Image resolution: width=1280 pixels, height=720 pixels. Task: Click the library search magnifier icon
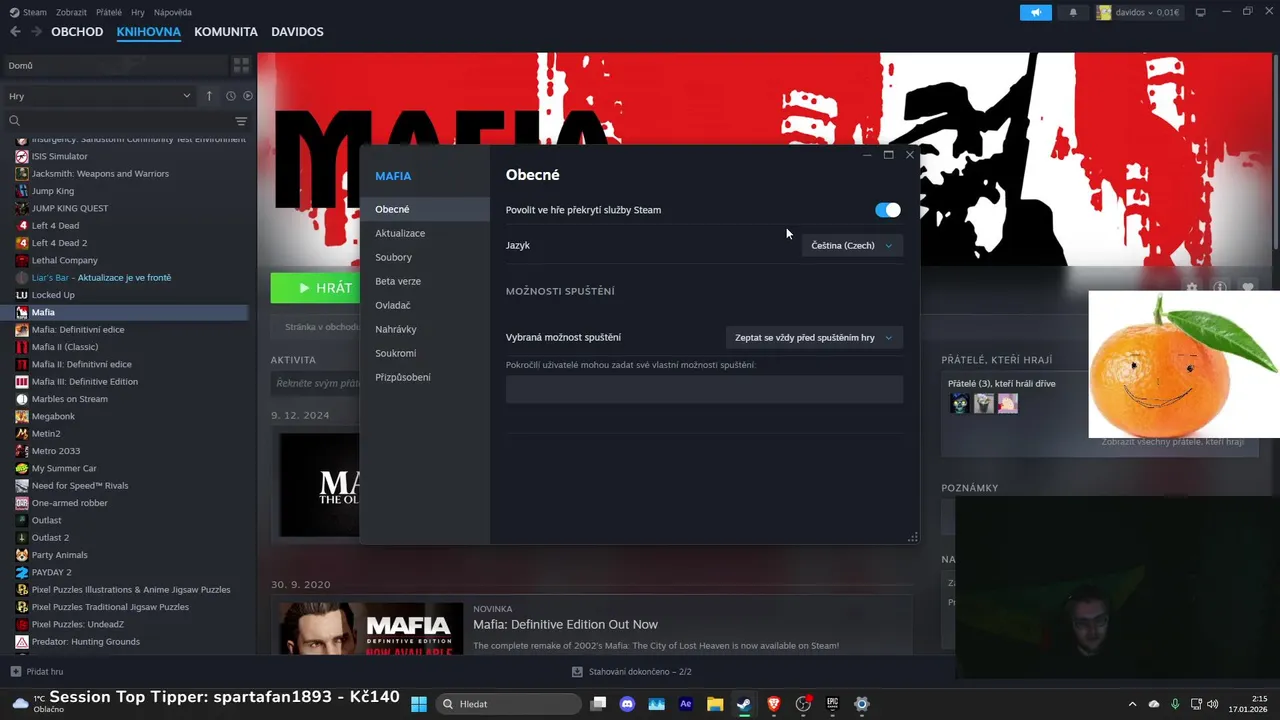click(x=14, y=121)
